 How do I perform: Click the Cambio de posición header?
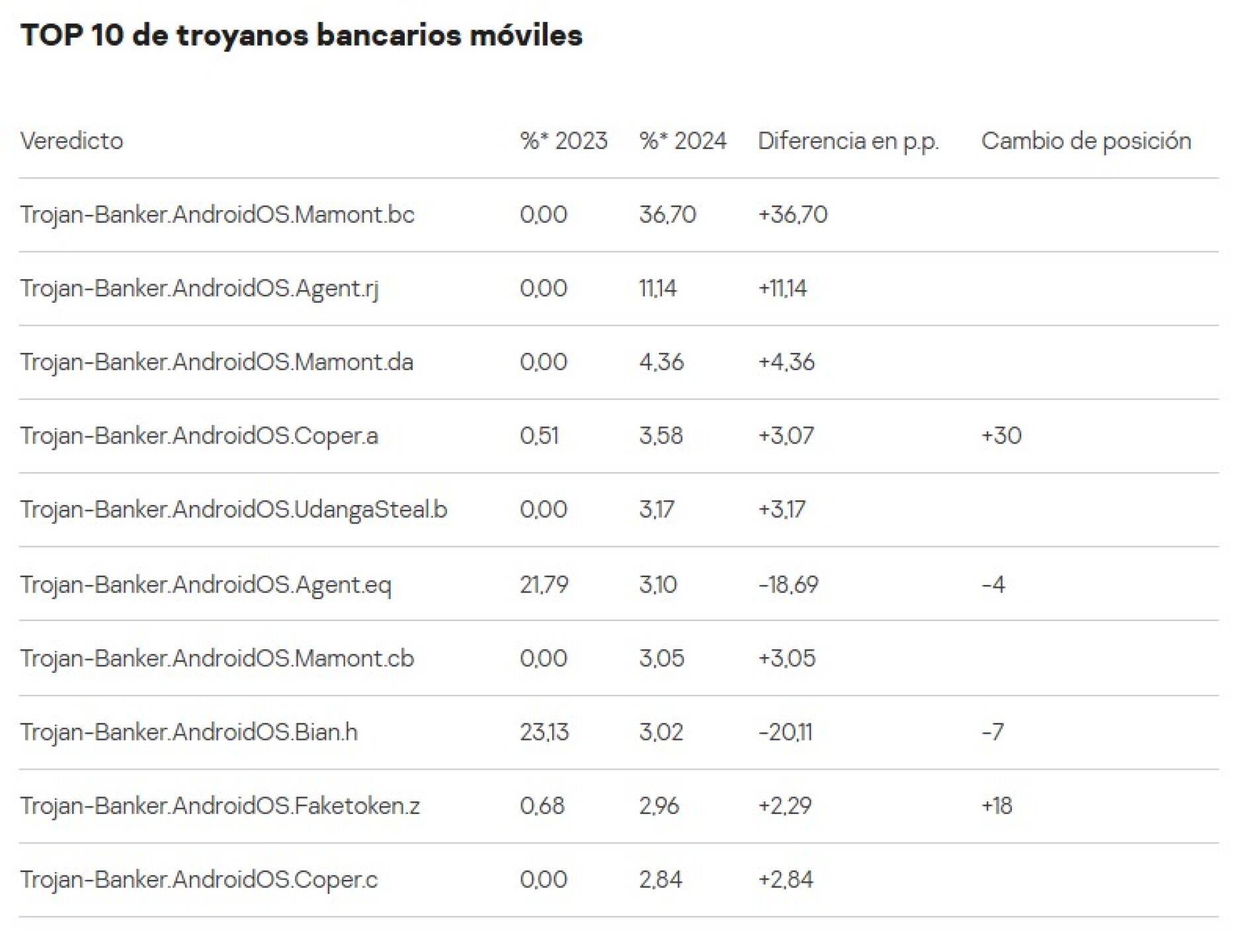pos(1086,141)
